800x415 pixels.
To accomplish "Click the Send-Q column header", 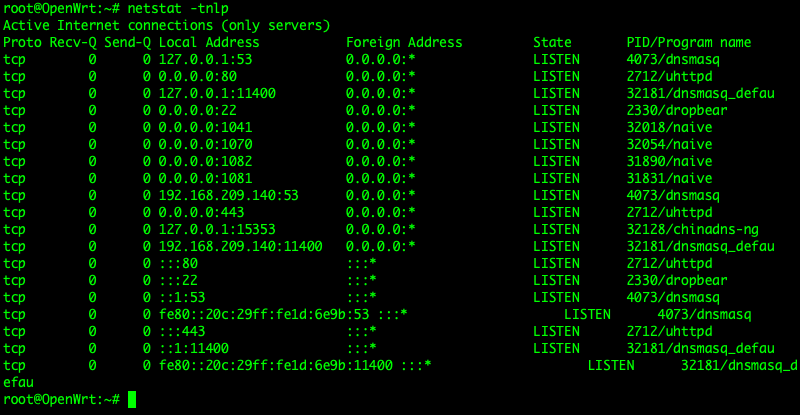I will click(127, 43).
